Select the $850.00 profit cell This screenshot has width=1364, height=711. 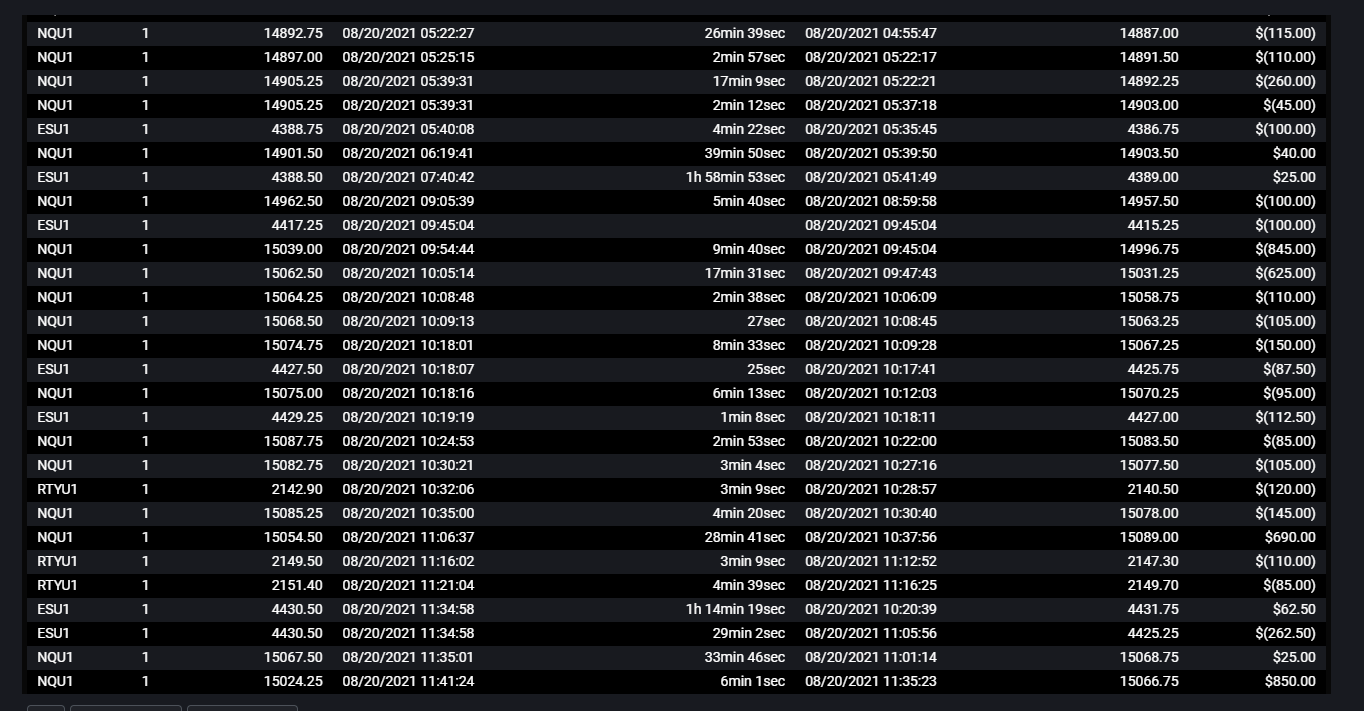tap(1290, 681)
